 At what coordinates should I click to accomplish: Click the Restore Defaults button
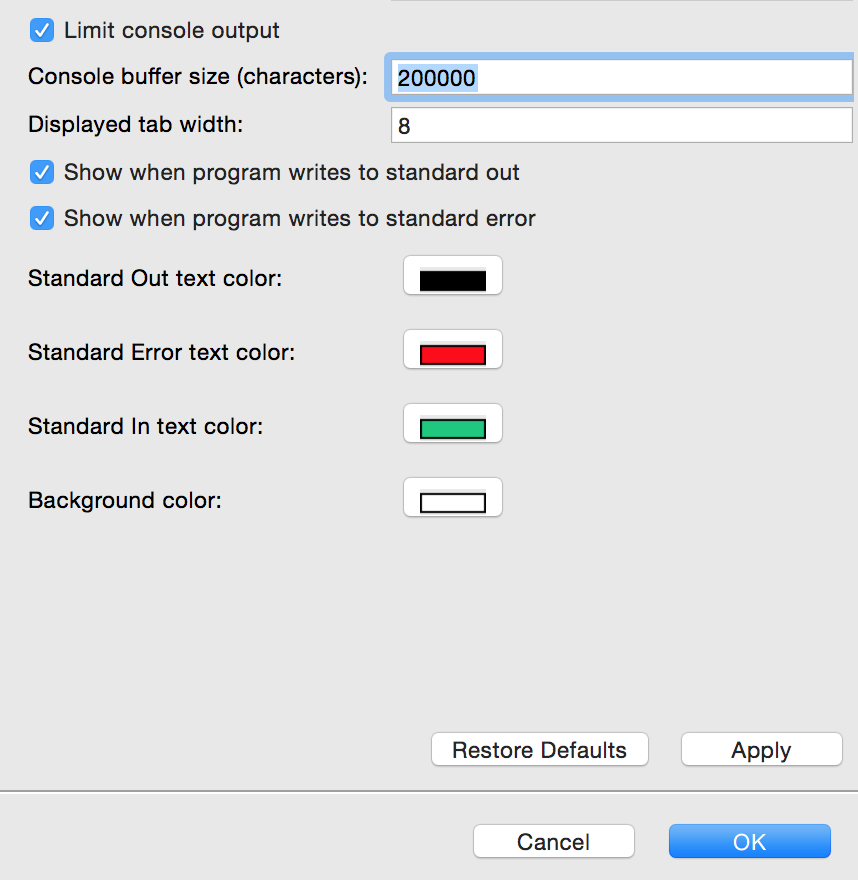coord(539,749)
